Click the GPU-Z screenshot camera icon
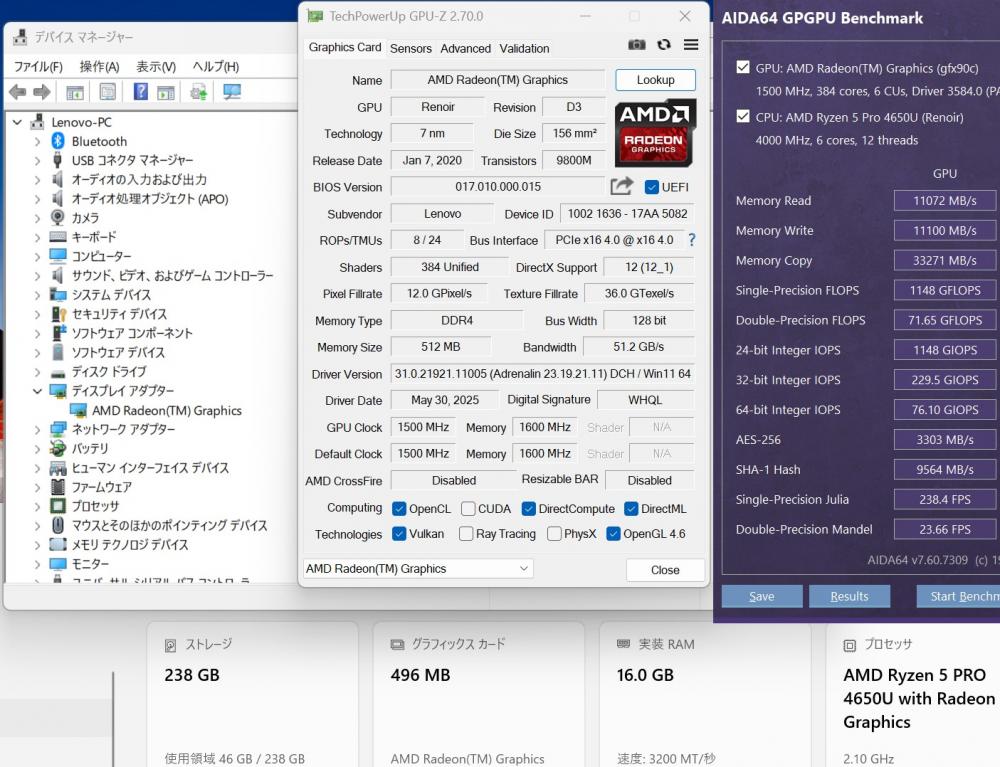This screenshot has width=1000, height=767. tap(636, 45)
